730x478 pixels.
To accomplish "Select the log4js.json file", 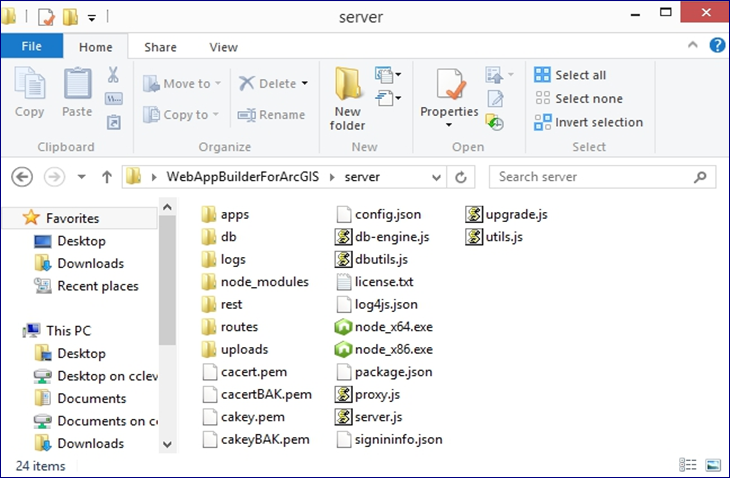I will (x=377, y=304).
